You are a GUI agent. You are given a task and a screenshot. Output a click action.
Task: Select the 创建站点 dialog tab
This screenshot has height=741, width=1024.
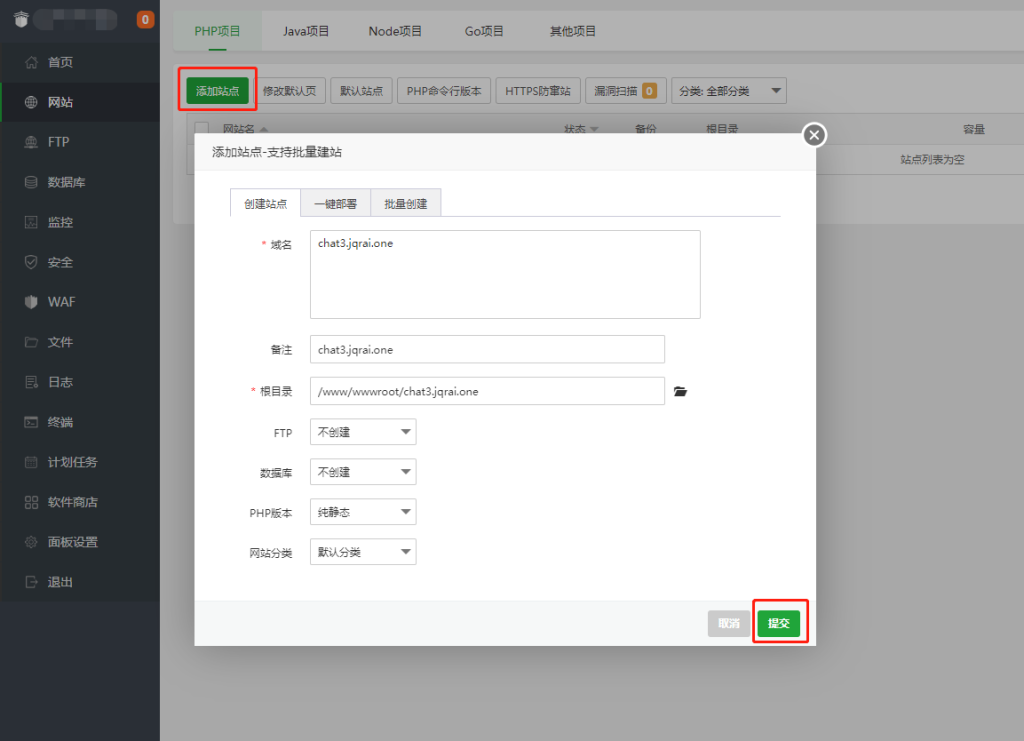point(265,203)
